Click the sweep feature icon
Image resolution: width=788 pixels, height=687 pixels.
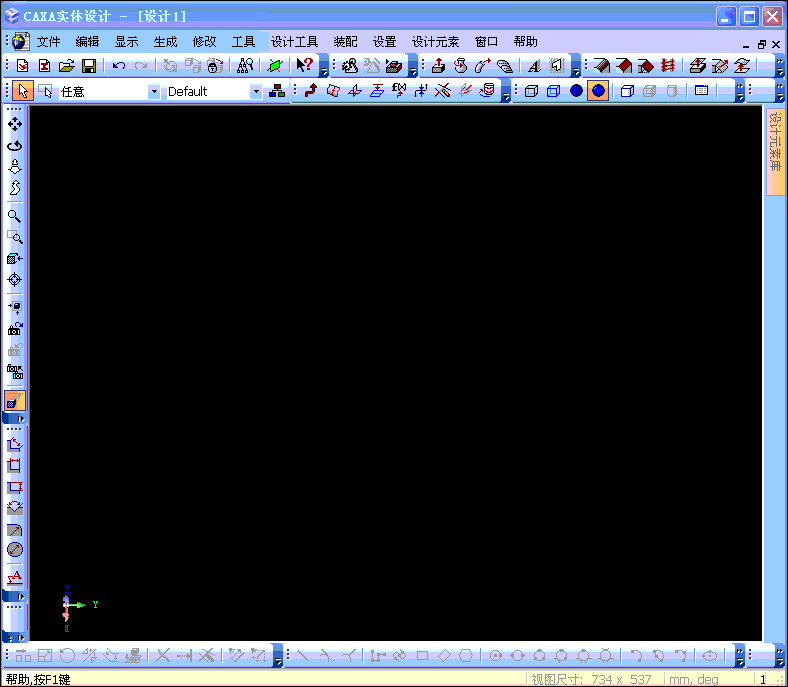[482, 65]
